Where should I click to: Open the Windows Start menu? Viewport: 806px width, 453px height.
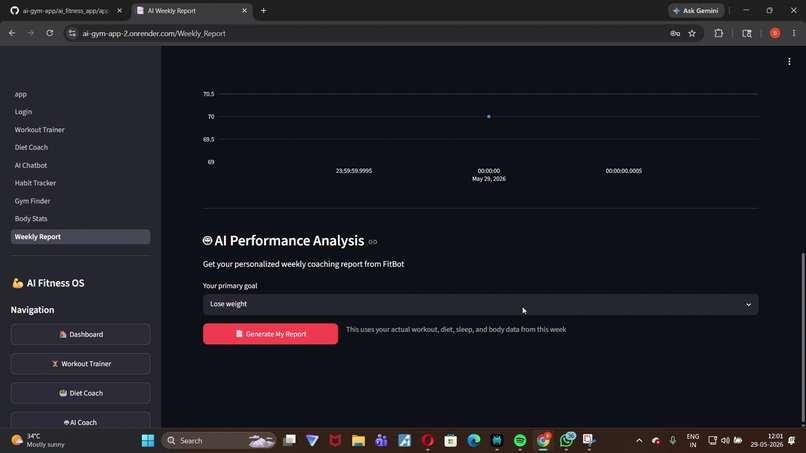click(x=148, y=441)
